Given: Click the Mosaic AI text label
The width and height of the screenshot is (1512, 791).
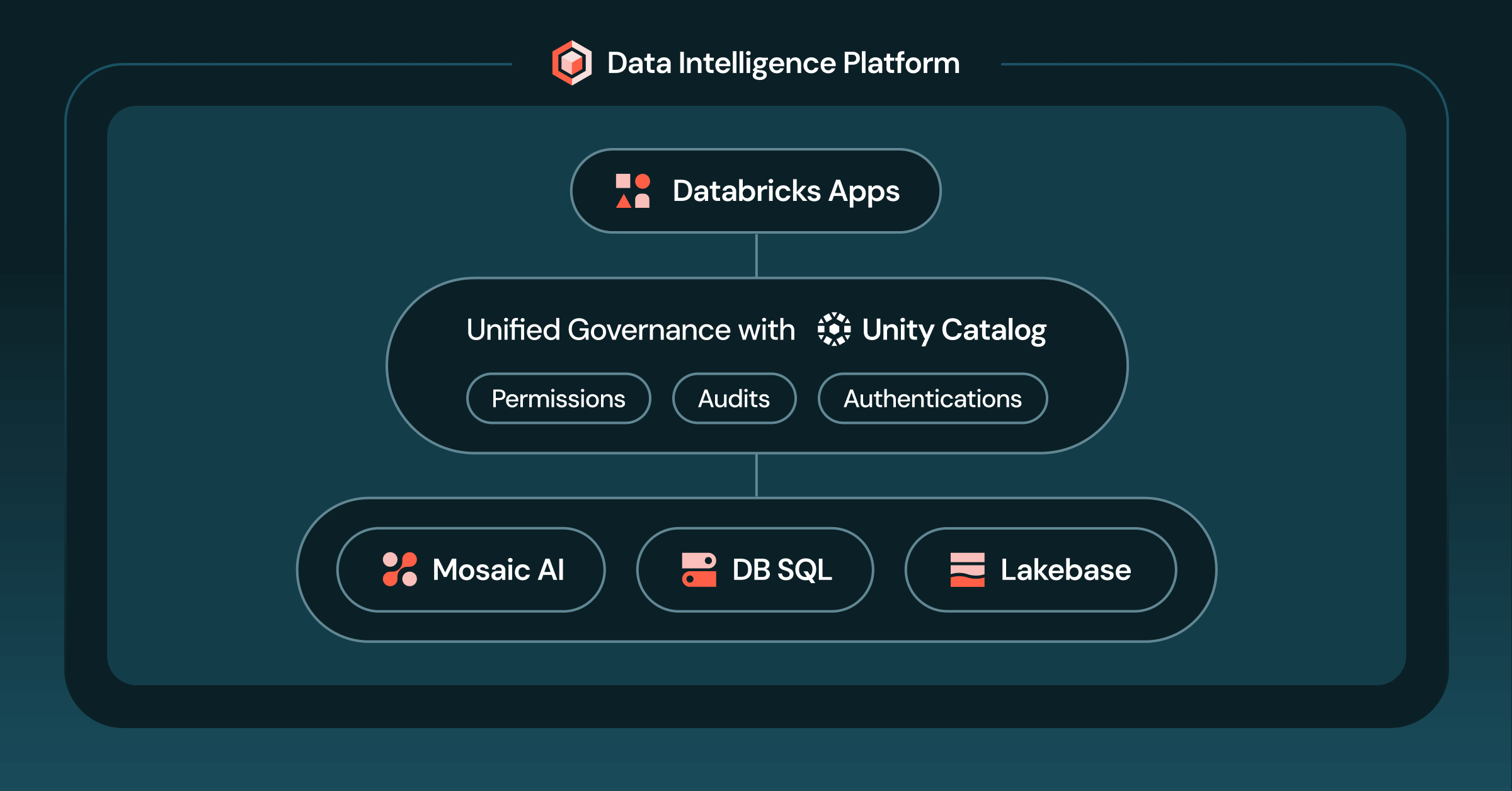Looking at the screenshot, I should (498, 569).
